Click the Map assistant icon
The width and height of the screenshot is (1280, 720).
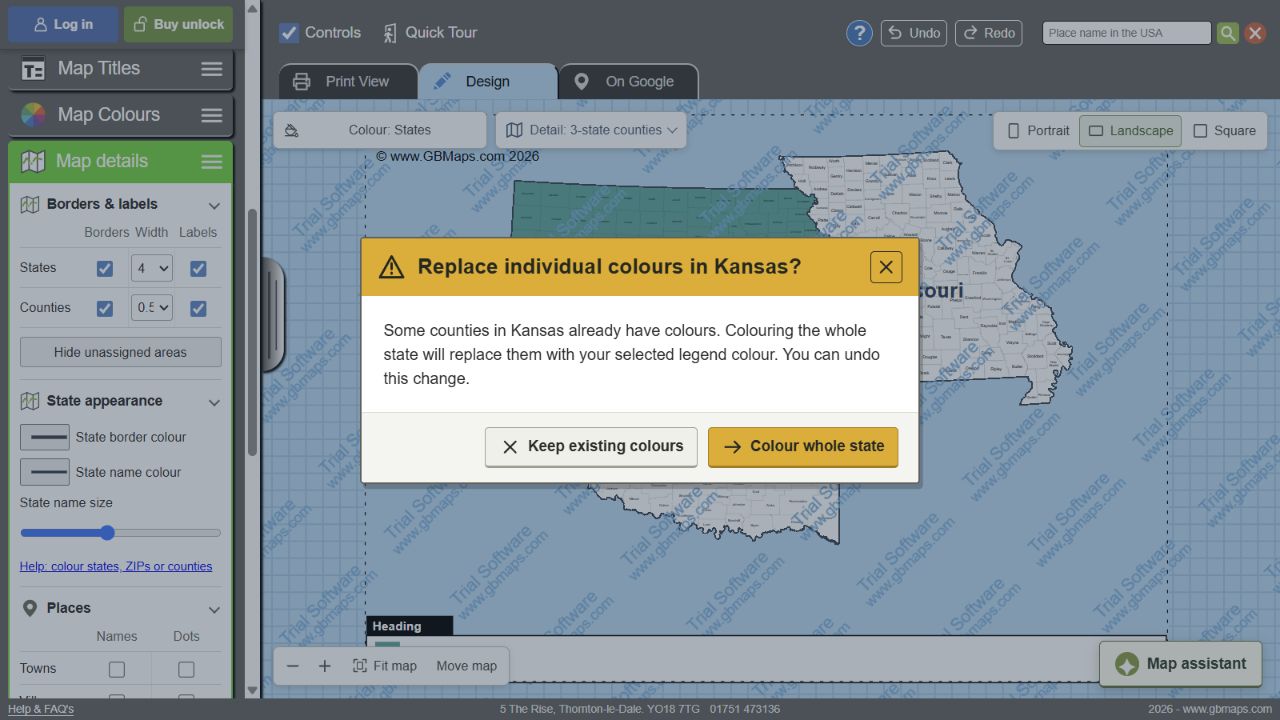[x=1127, y=664]
